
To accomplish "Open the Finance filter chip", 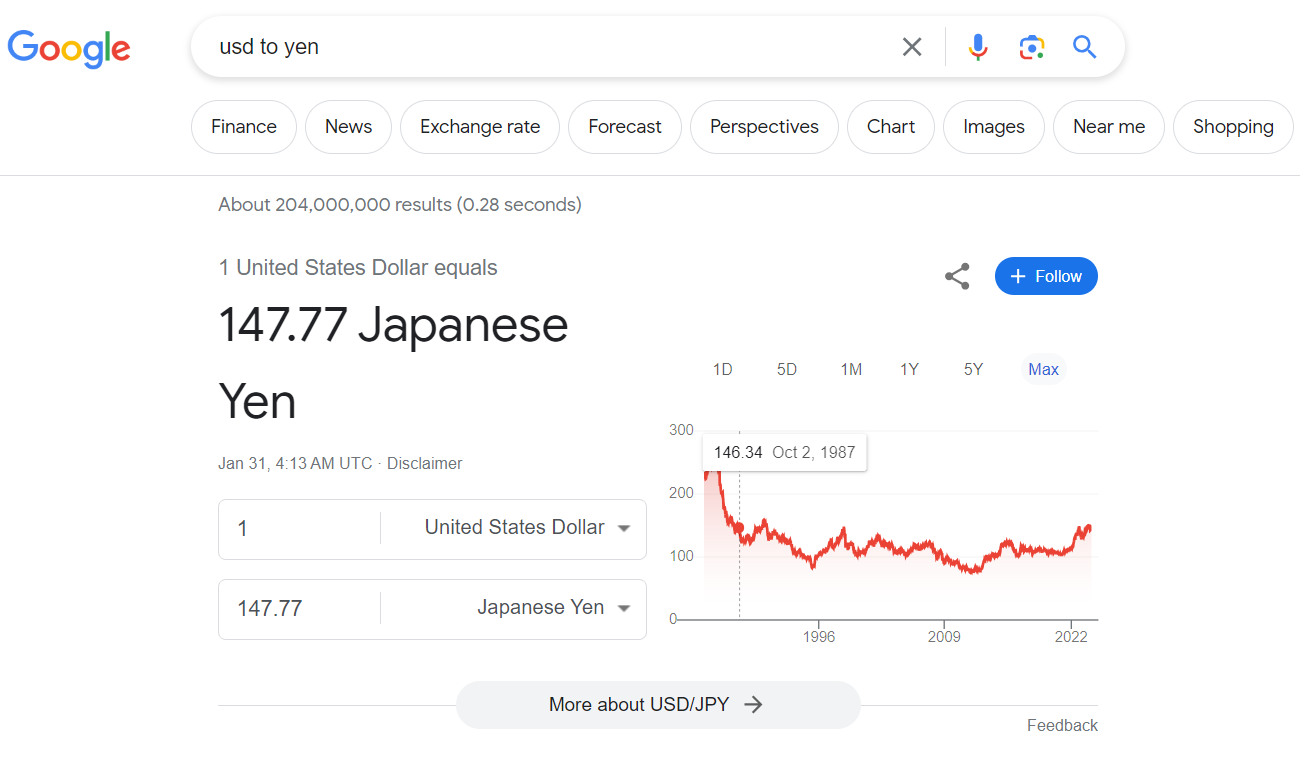I will [244, 127].
